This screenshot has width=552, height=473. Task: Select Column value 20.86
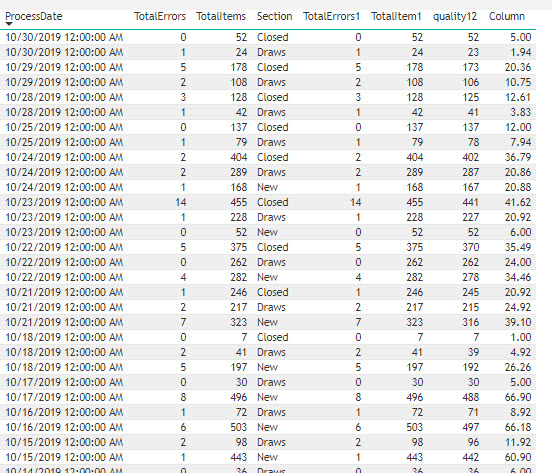pyautogui.click(x=518, y=172)
